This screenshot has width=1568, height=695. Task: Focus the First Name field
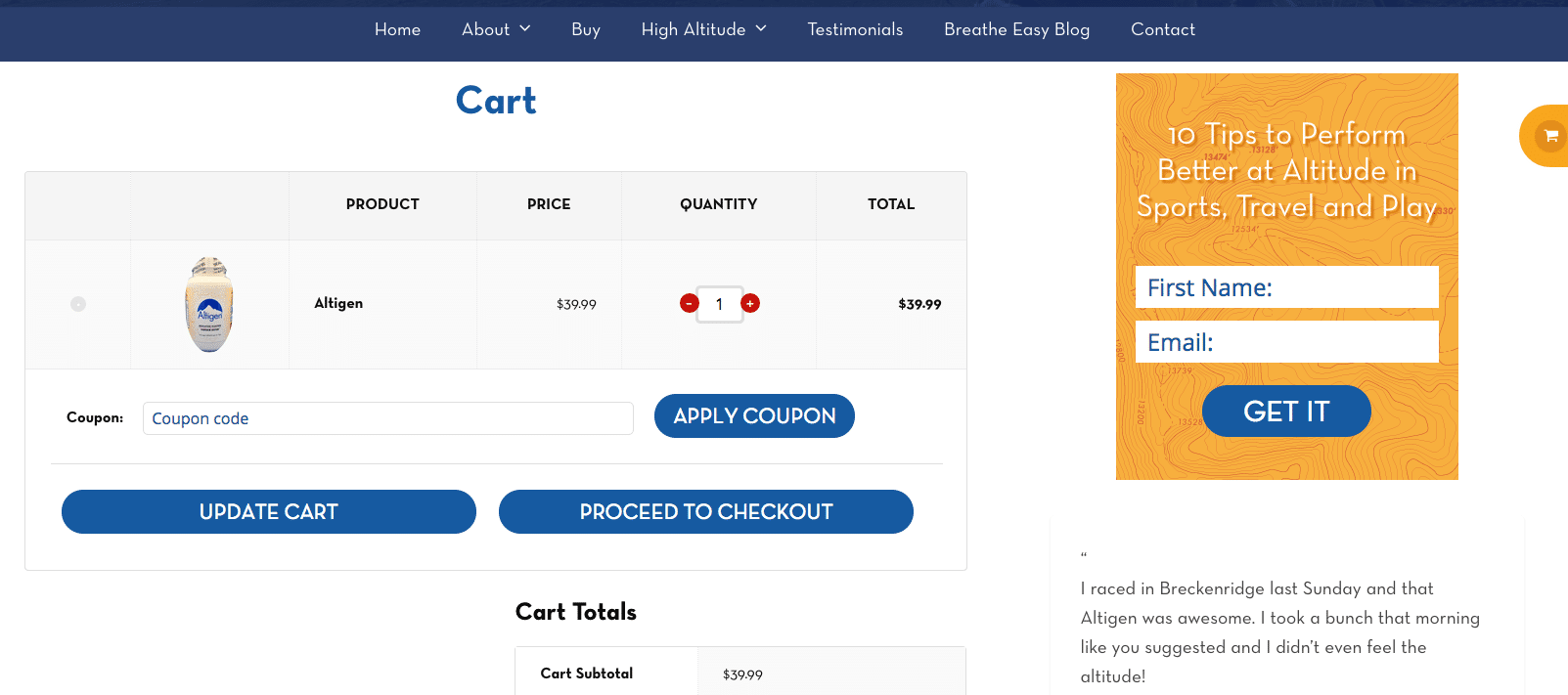click(1287, 287)
